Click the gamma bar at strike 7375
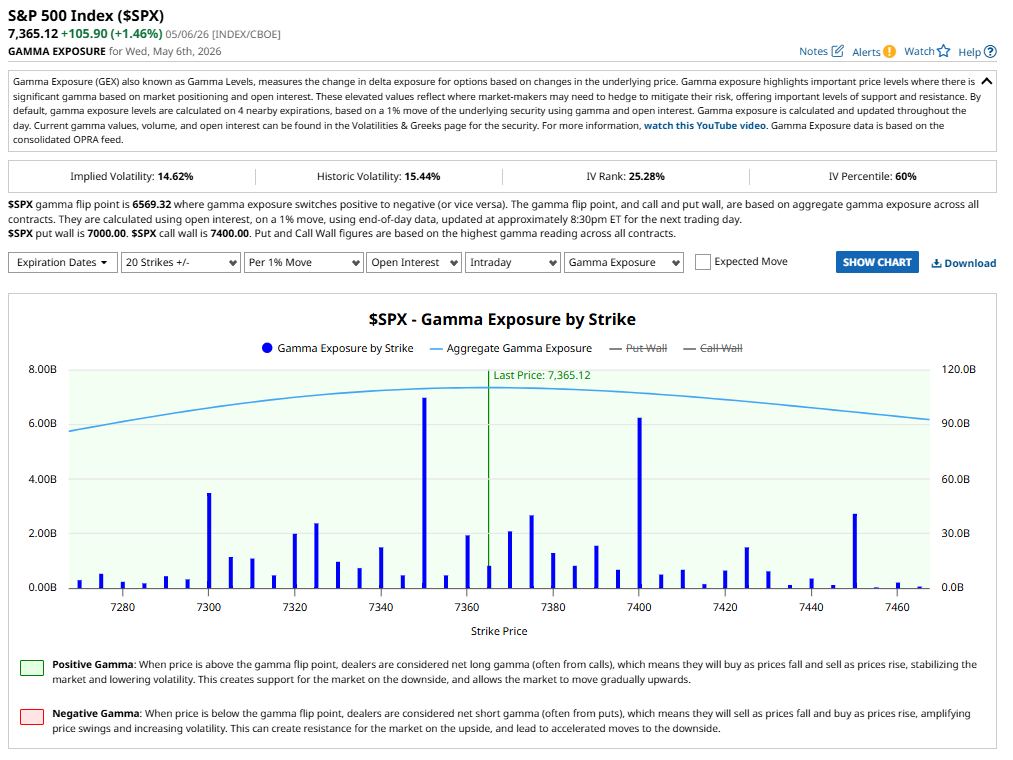Screen dimensions: 1013x760 (531, 551)
